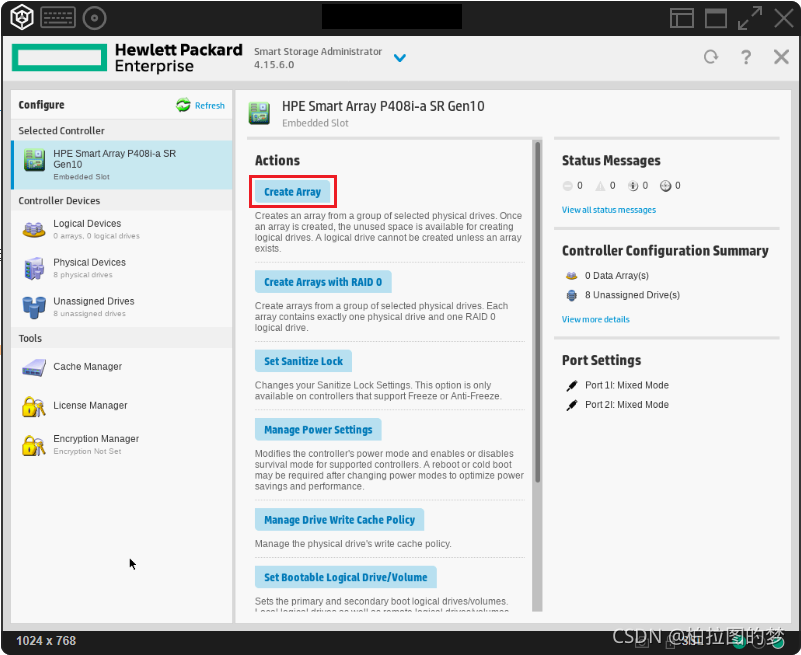Open the virtual media disc icon
The image size is (801, 655).
tap(95, 18)
